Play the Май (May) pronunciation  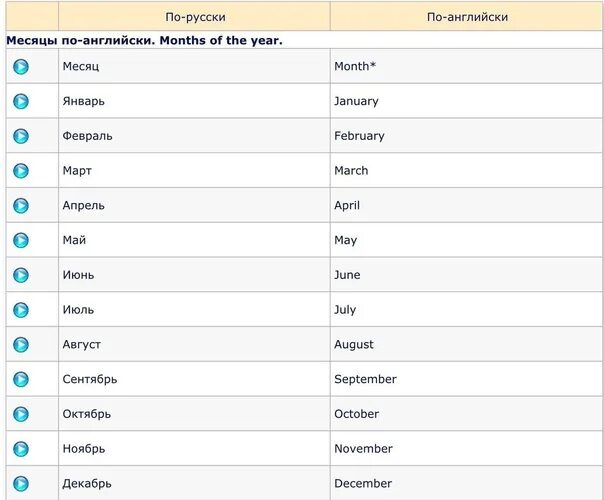[x=21, y=240]
